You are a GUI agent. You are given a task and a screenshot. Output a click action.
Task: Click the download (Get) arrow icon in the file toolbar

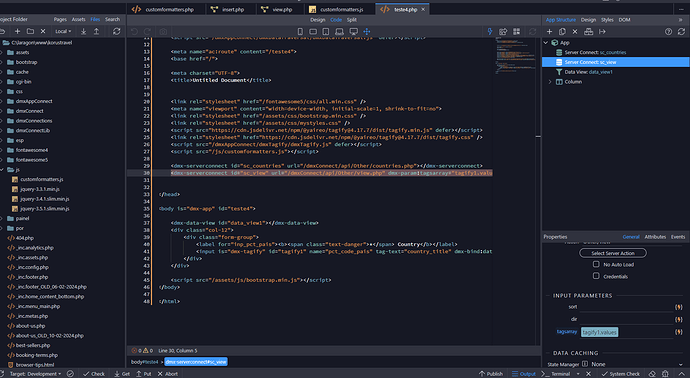coord(84,31)
